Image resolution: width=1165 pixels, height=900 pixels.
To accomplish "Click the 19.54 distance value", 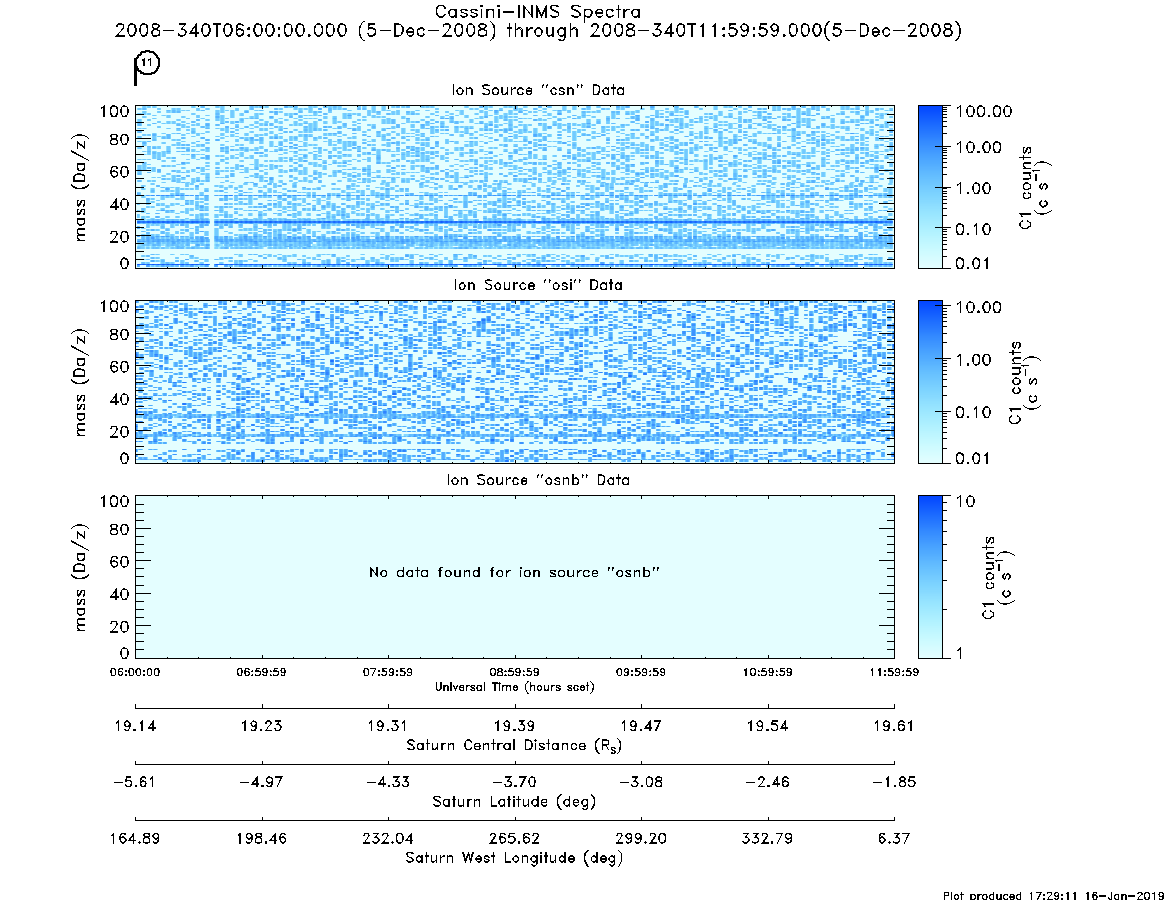I will [x=768, y=726].
